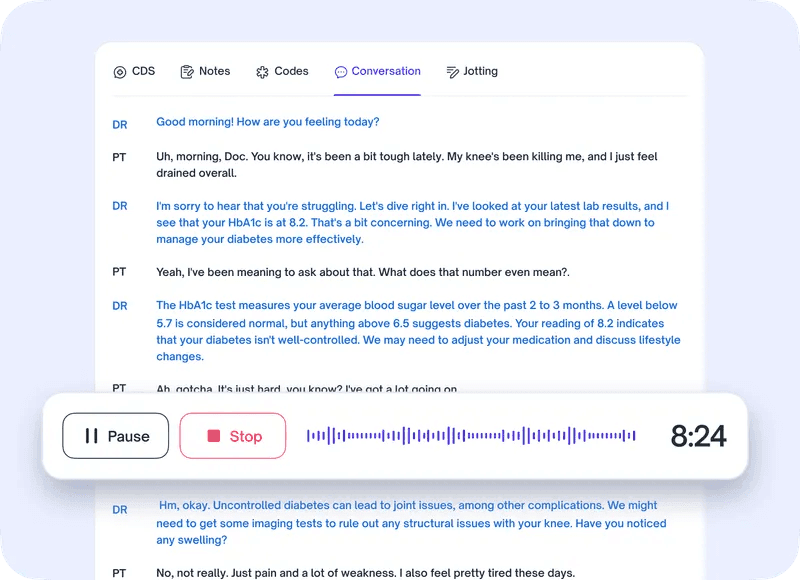
Task: Click the DR label beside "Good morning!"
Action: pos(120,125)
